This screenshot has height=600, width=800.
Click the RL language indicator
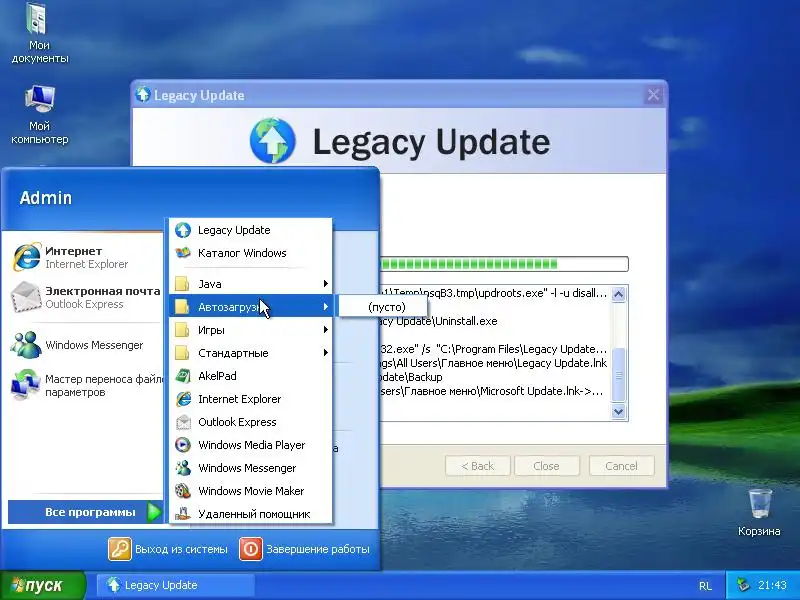(x=705, y=586)
